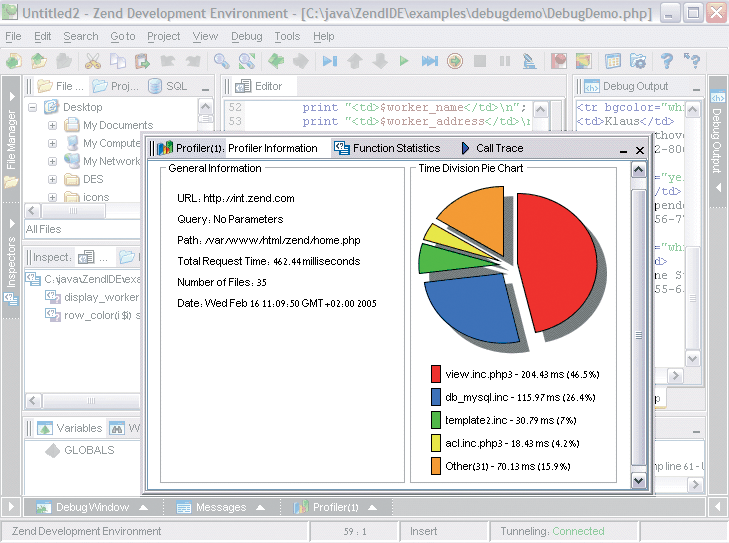Switch to the Function Statistics tab
729x543 pixels.
click(387, 148)
